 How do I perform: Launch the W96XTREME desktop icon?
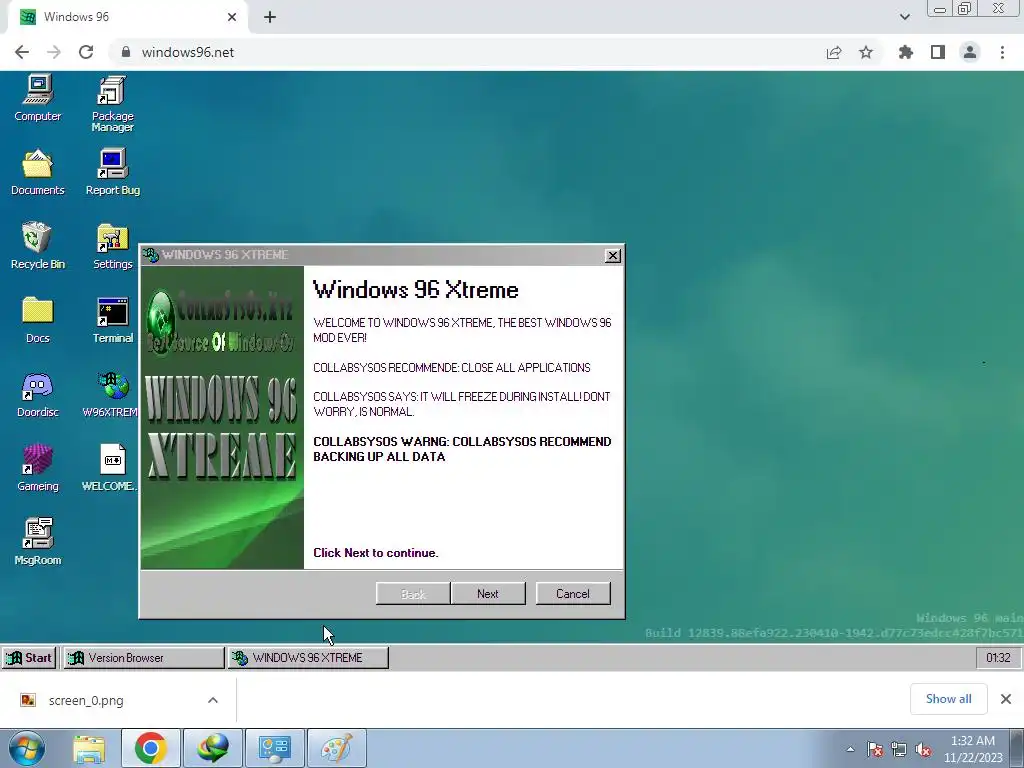point(111,394)
